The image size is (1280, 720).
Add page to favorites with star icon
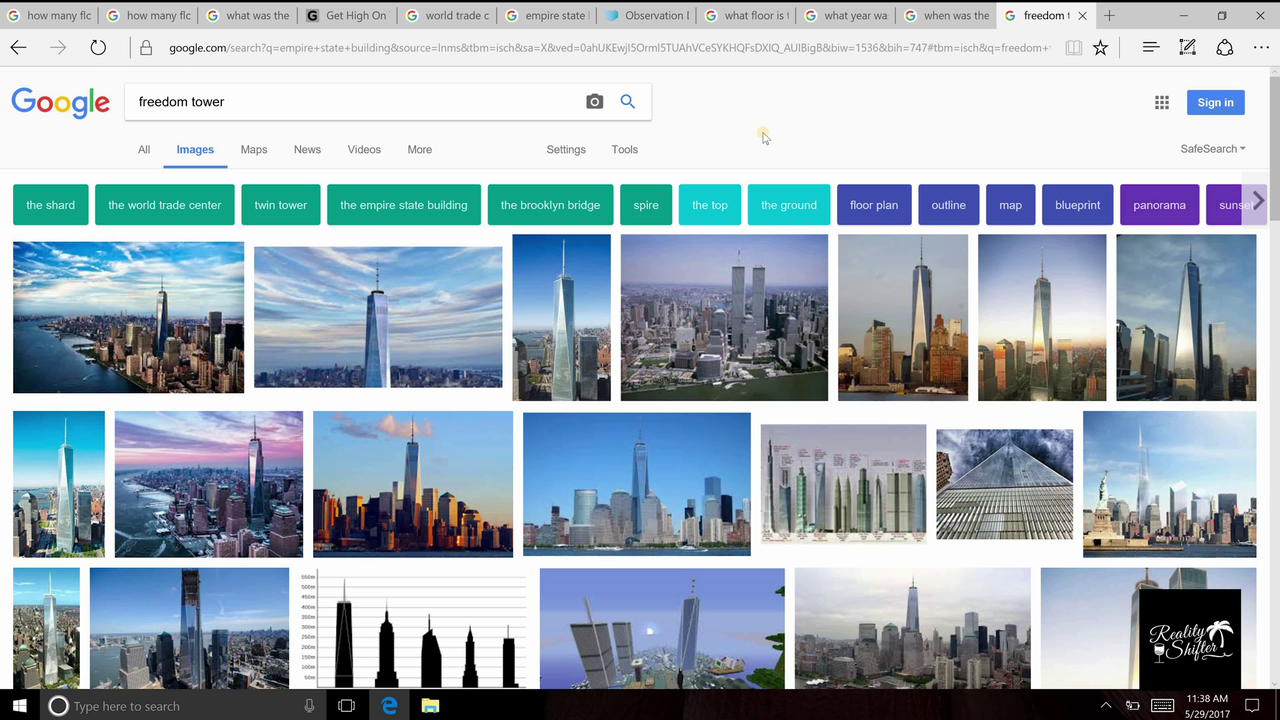pyautogui.click(x=1101, y=48)
